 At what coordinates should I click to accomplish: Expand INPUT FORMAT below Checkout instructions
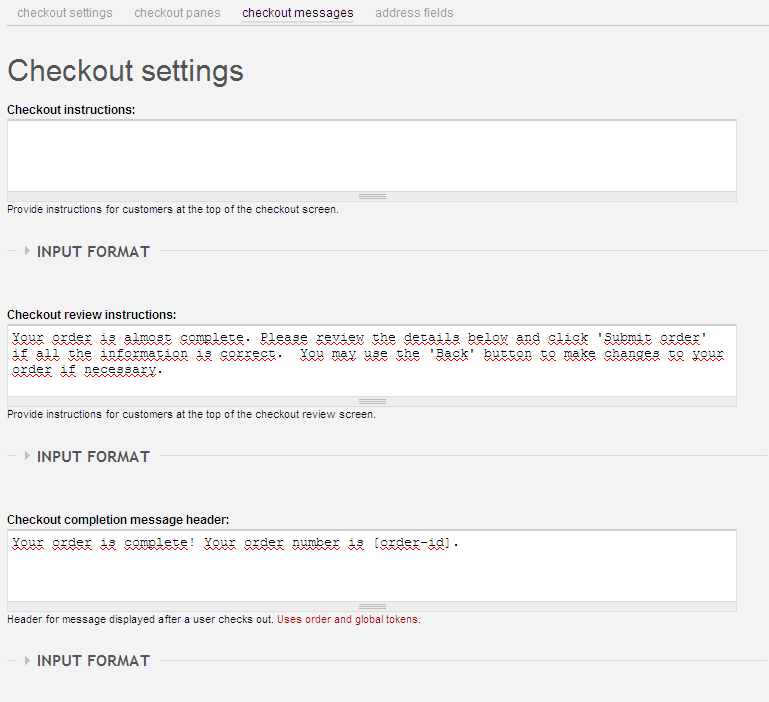point(93,252)
